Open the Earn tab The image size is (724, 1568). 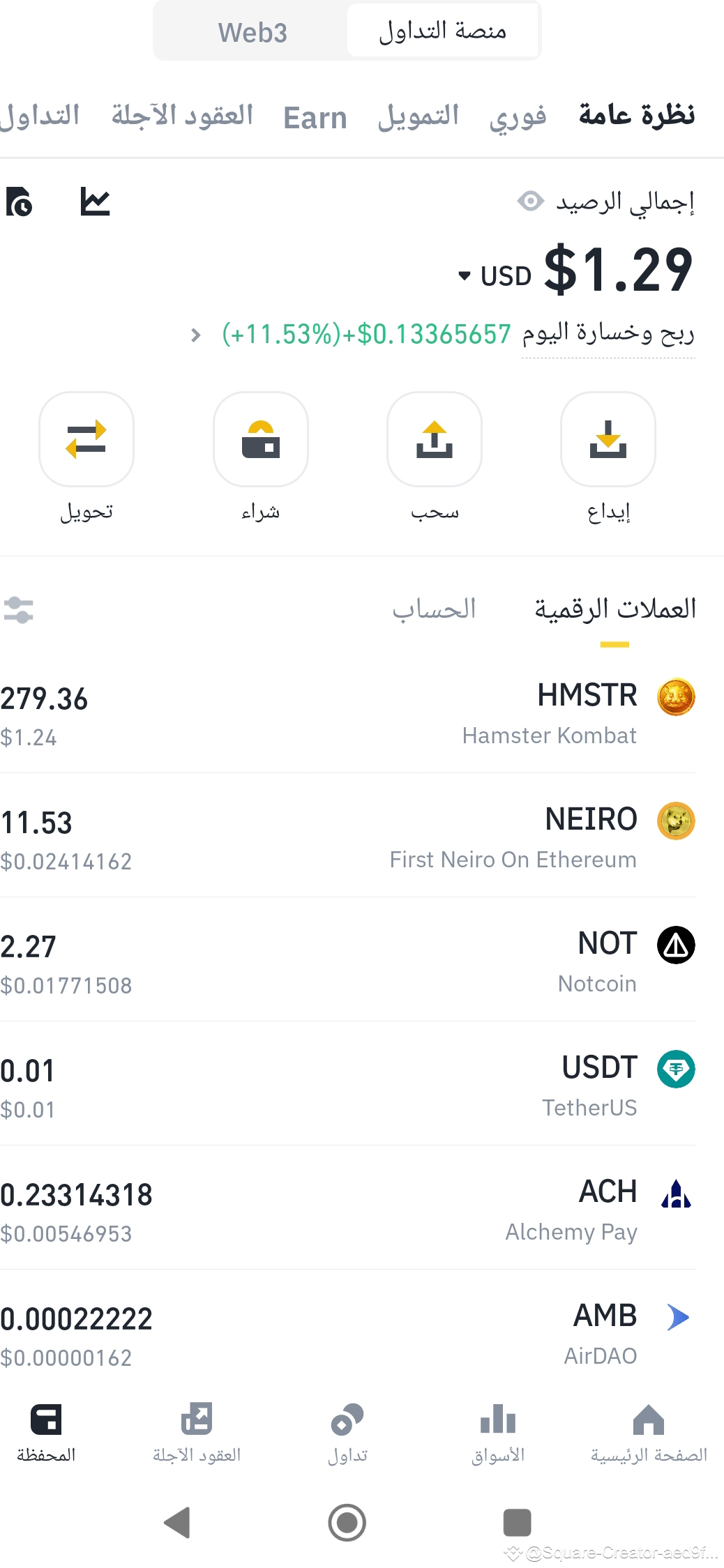(315, 117)
